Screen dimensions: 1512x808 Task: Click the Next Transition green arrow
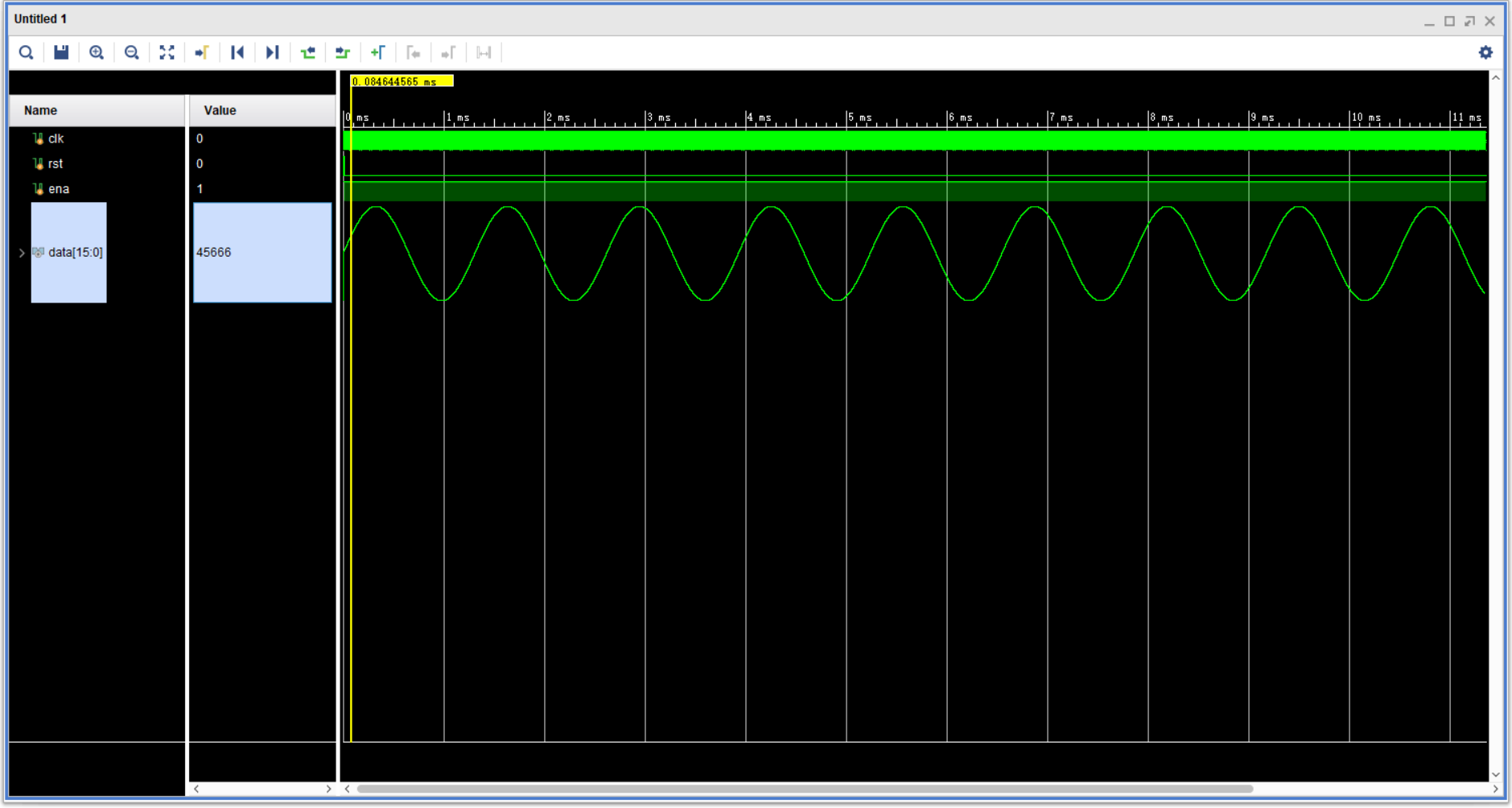pyautogui.click(x=342, y=52)
